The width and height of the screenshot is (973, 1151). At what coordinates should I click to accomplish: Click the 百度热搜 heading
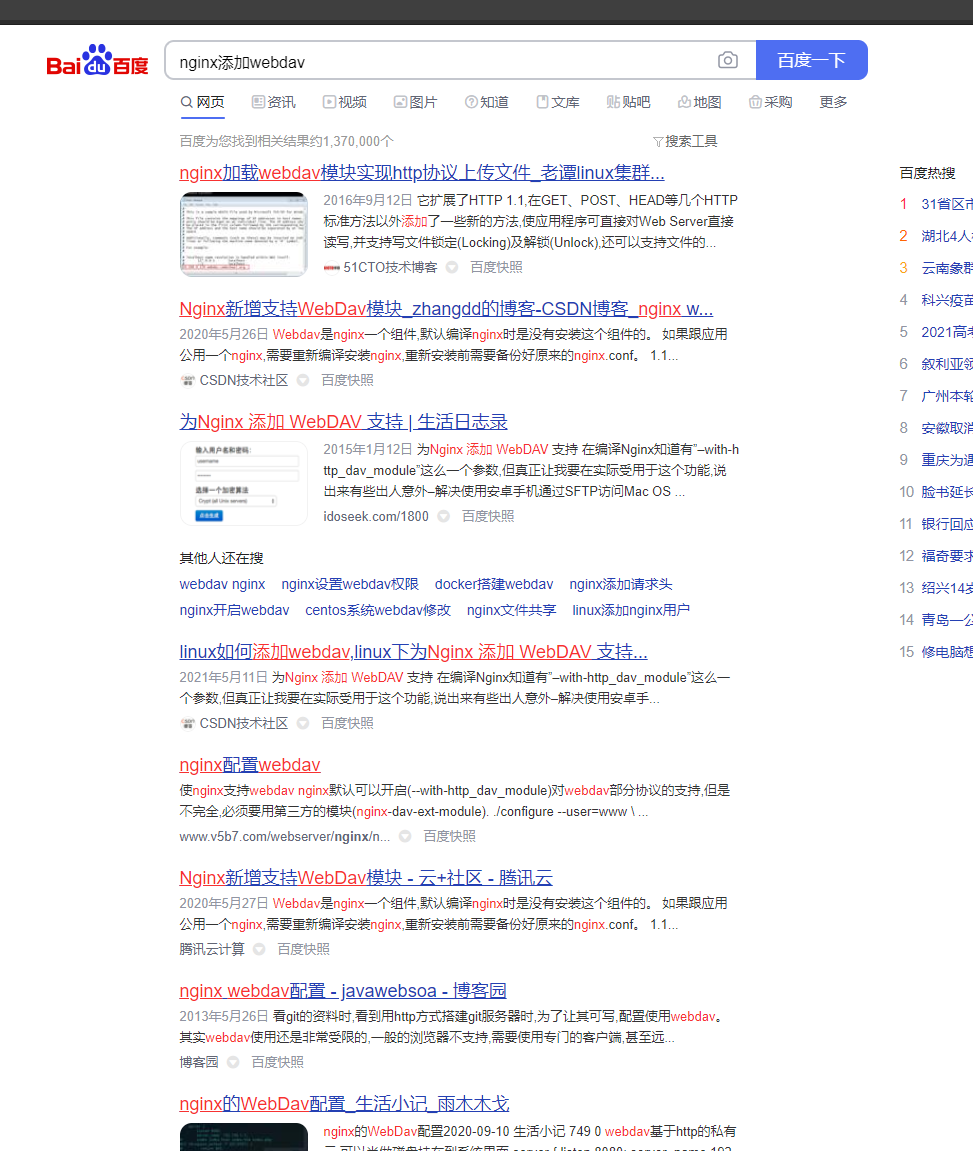(928, 173)
